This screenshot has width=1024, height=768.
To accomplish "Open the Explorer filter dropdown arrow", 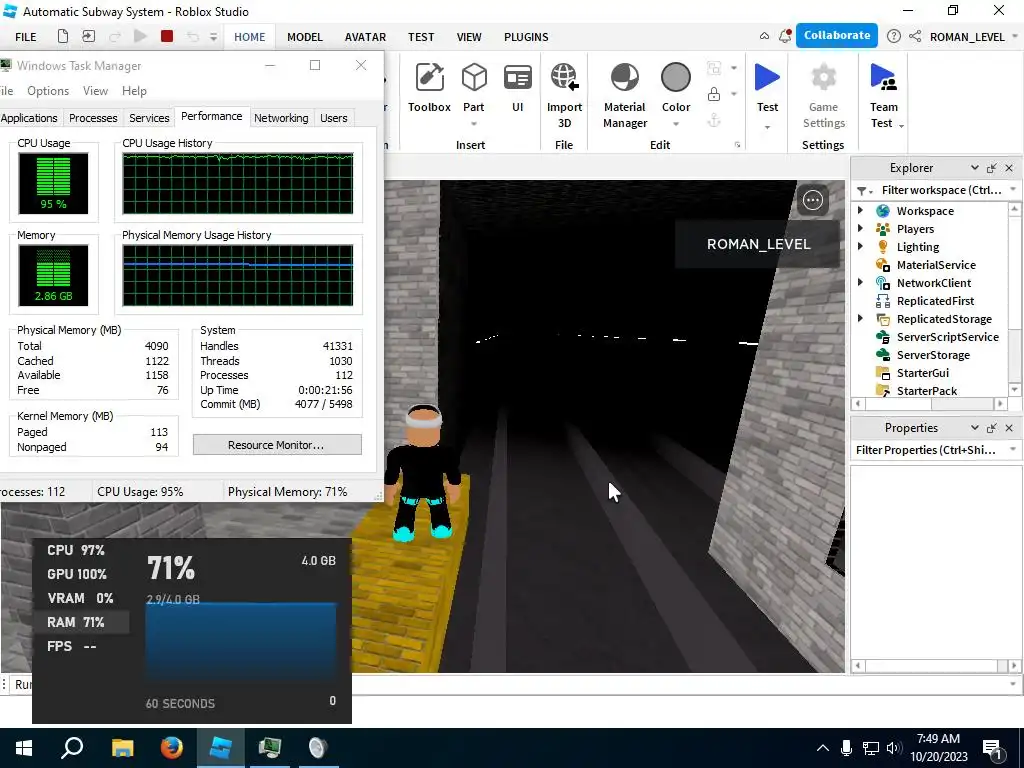I will pos(1013,190).
